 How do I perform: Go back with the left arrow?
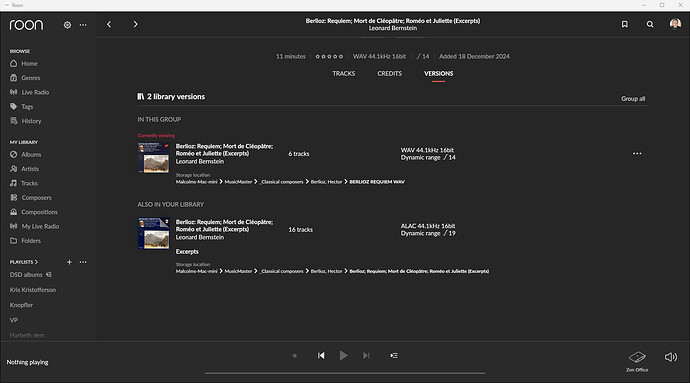pyautogui.click(x=109, y=24)
